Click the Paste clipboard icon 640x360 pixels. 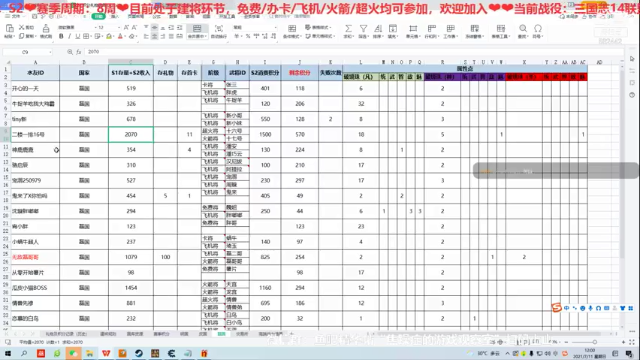point(9,28)
